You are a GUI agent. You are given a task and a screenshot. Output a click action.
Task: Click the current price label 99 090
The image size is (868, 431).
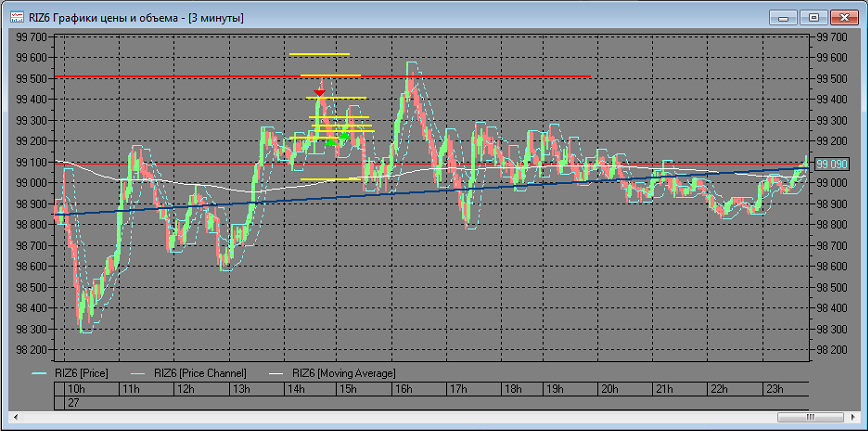[831, 163]
